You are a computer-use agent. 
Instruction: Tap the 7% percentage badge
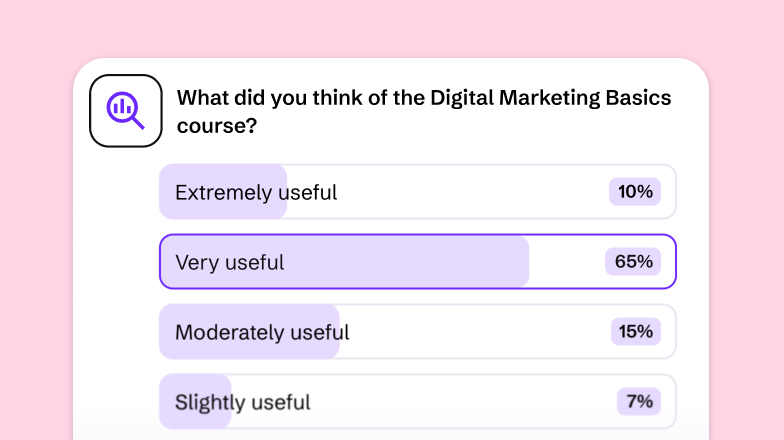639,402
